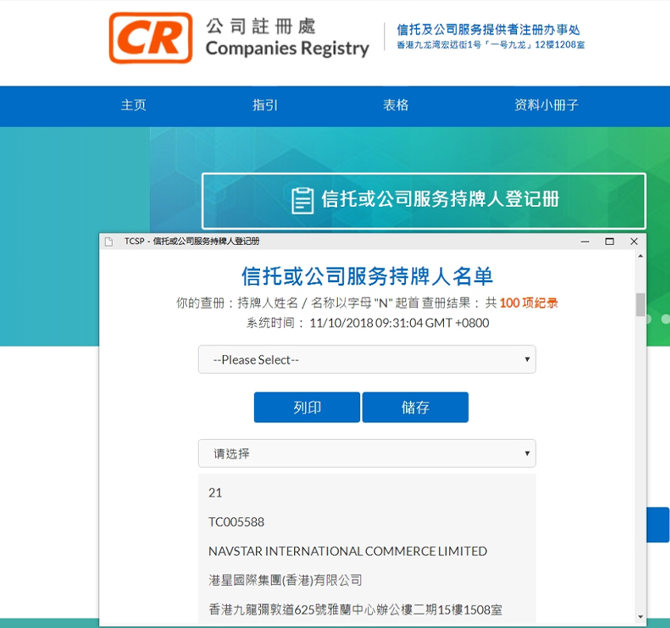The height and width of the screenshot is (628, 670).
Task: Click the orange CR logo
Action: (x=151, y=37)
